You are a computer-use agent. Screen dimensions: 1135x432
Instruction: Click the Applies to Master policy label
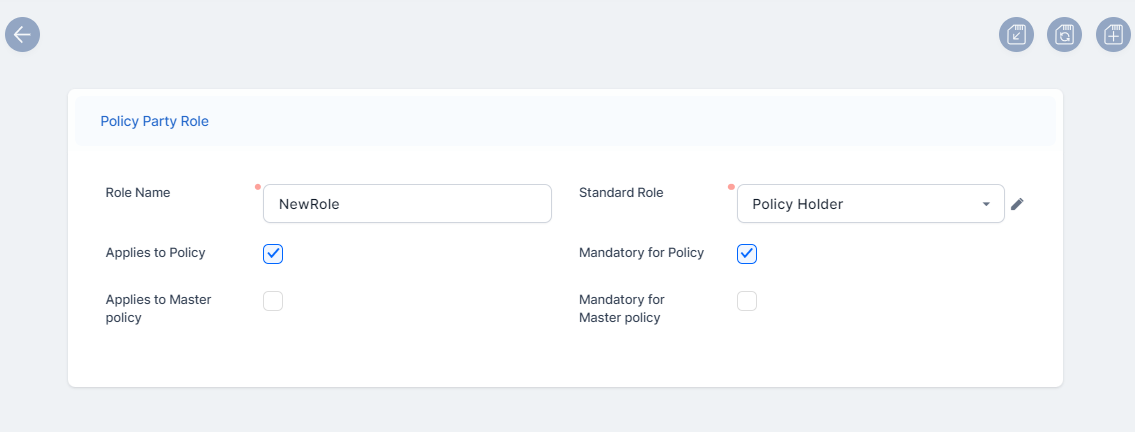(x=158, y=308)
